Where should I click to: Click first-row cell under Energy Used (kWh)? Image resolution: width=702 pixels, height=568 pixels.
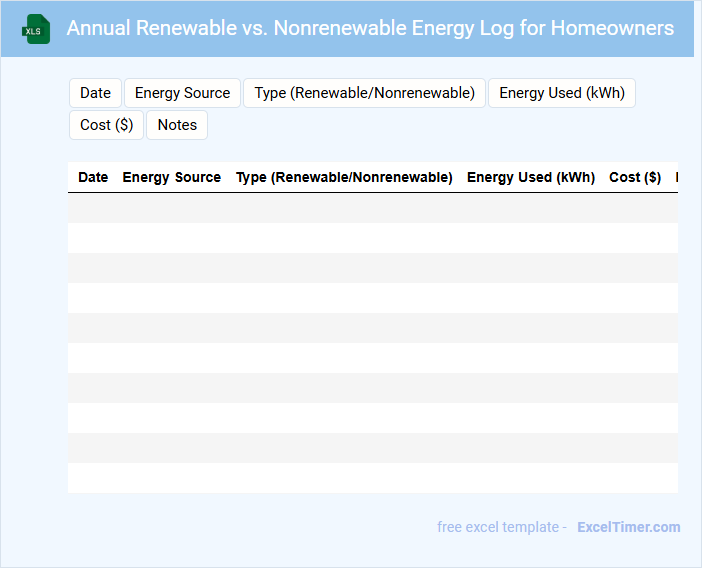[530, 208]
